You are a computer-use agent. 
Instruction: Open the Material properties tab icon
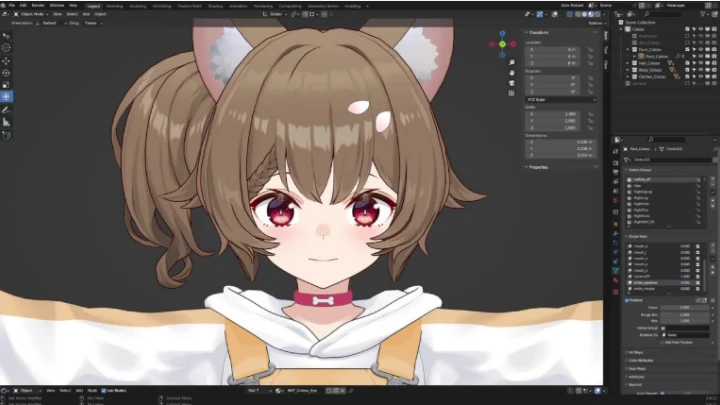pyautogui.click(x=616, y=280)
